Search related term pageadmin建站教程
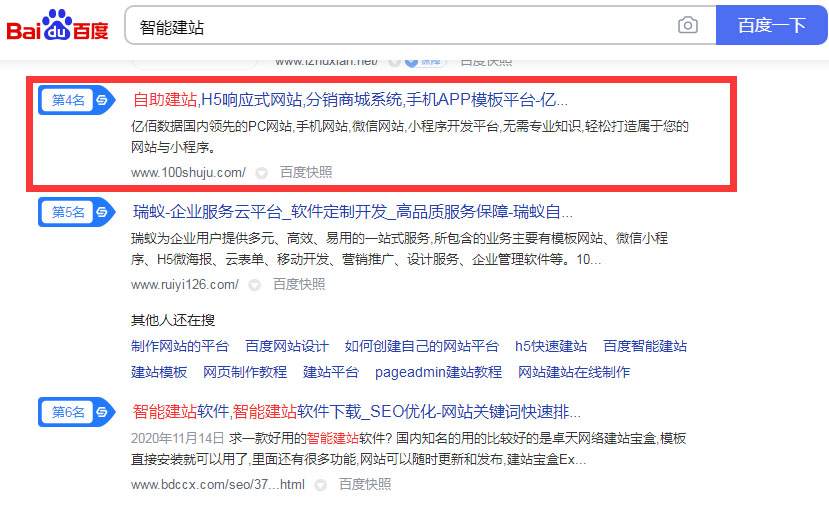 (438, 372)
